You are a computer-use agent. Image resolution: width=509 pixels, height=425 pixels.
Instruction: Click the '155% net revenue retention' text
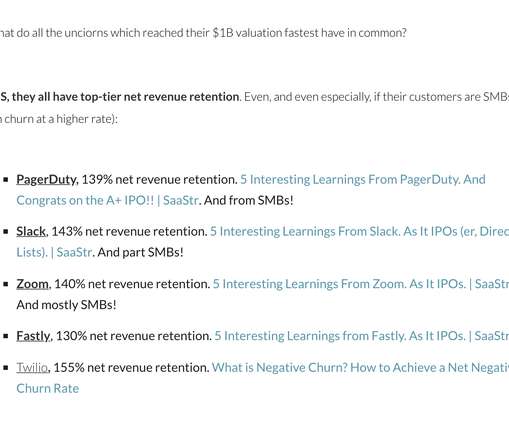(x=131, y=368)
